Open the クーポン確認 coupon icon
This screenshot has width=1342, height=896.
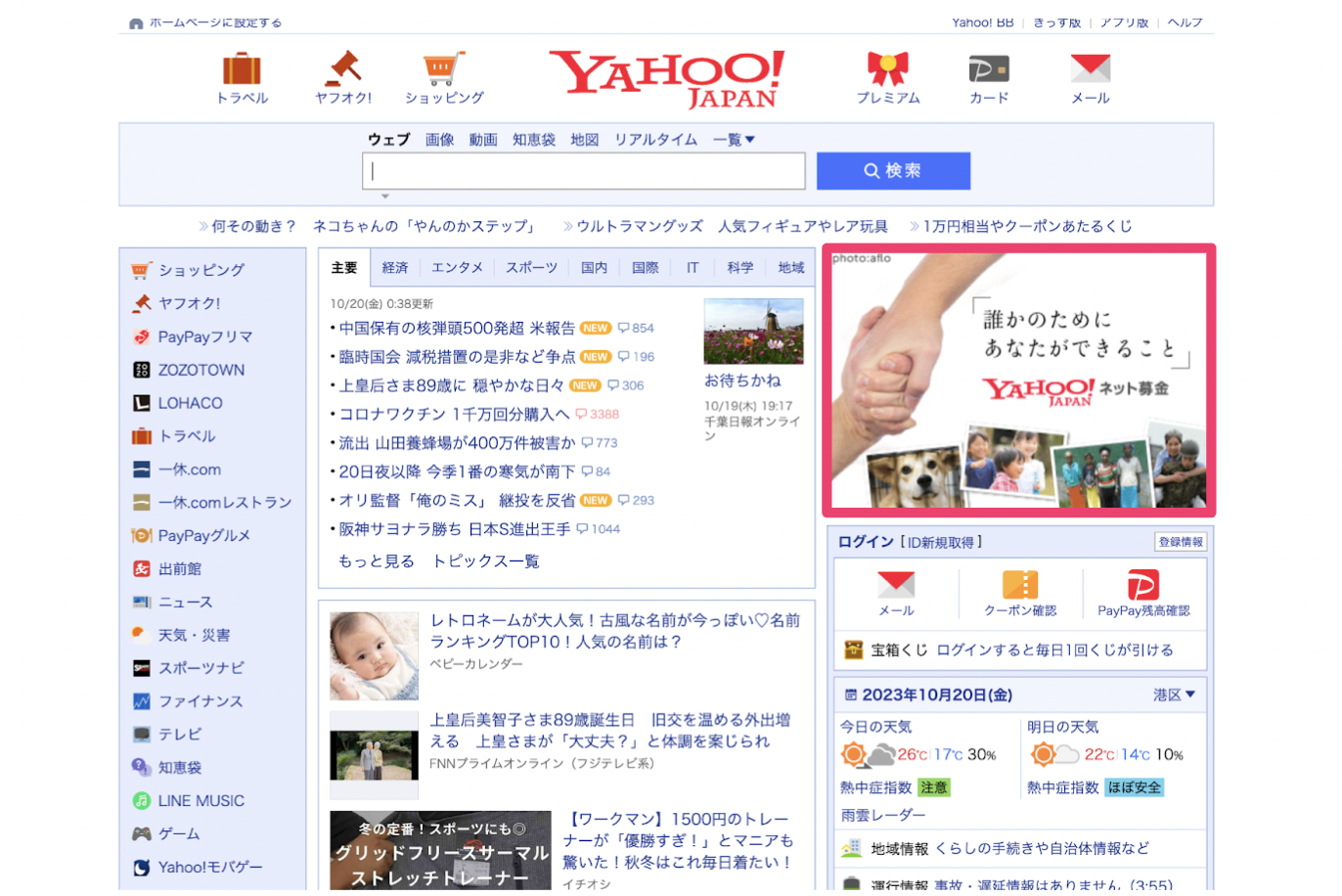coord(1020,584)
